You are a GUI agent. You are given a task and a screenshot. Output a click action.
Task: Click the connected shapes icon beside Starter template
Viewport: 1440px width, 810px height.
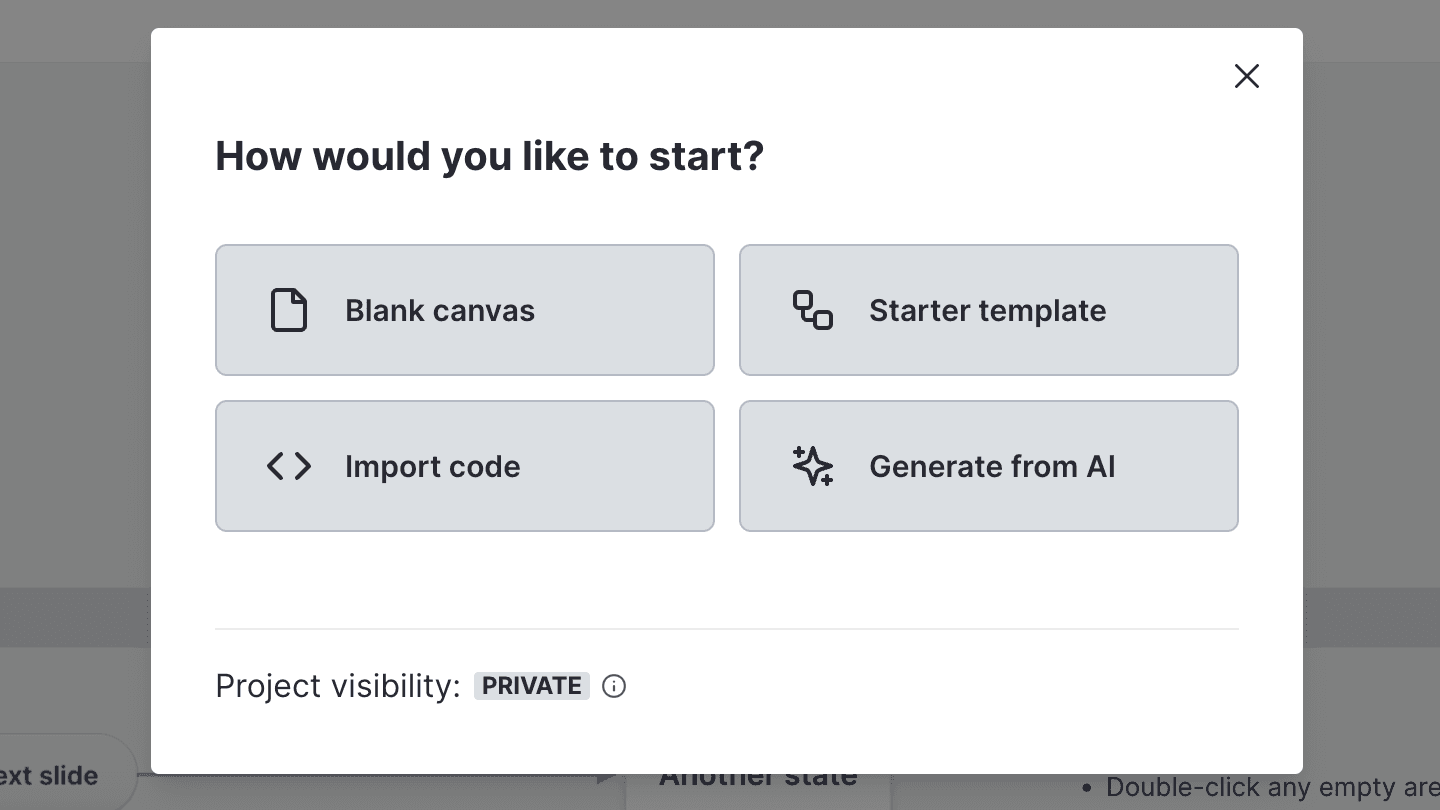(812, 310)
